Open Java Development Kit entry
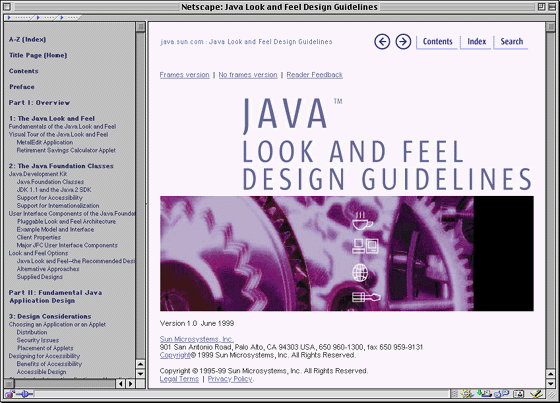This screenshot has height=403, width=560. click(x=38, y=174)
